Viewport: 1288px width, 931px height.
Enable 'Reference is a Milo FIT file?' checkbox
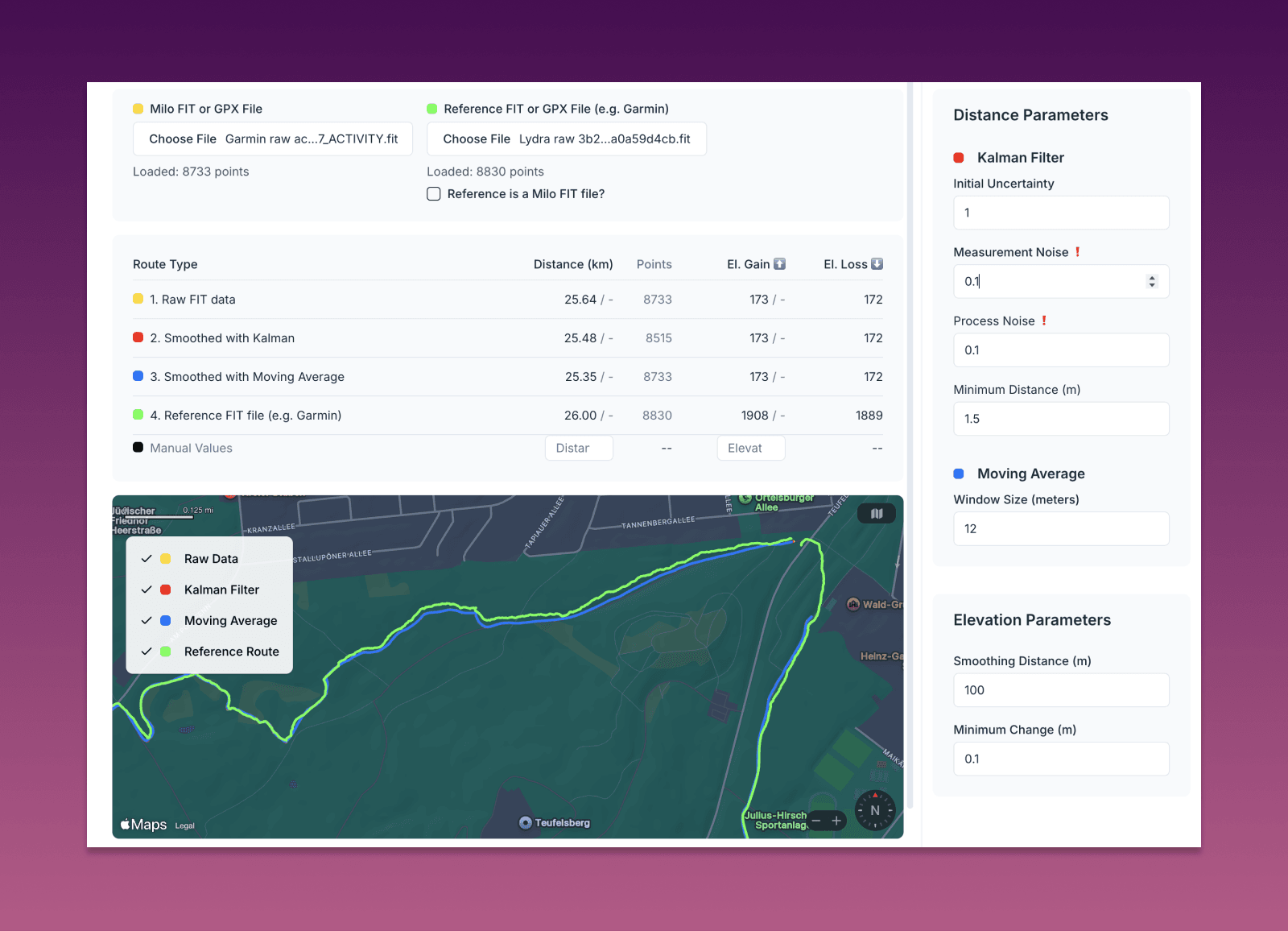434,194
